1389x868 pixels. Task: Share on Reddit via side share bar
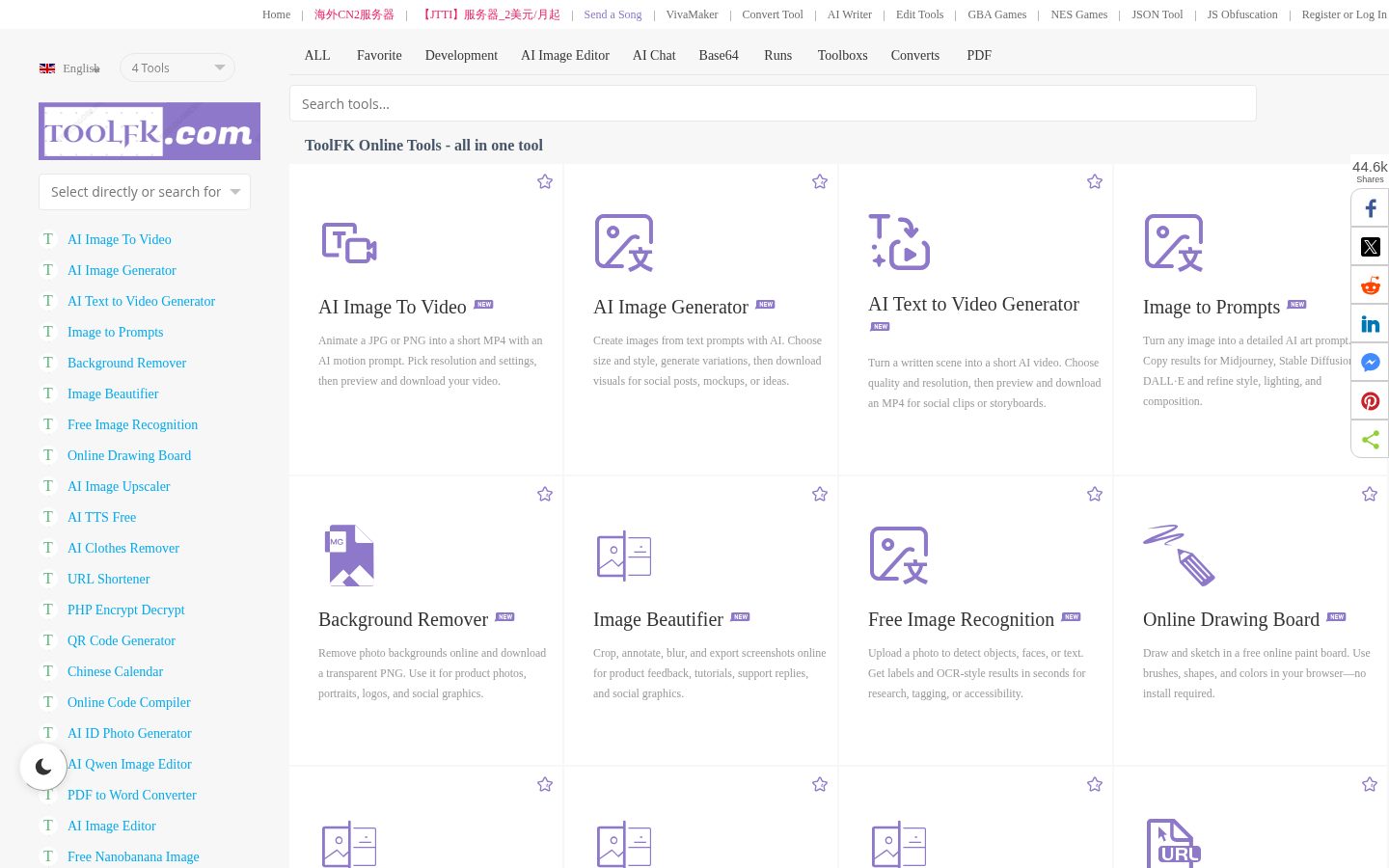(1370, 285)
